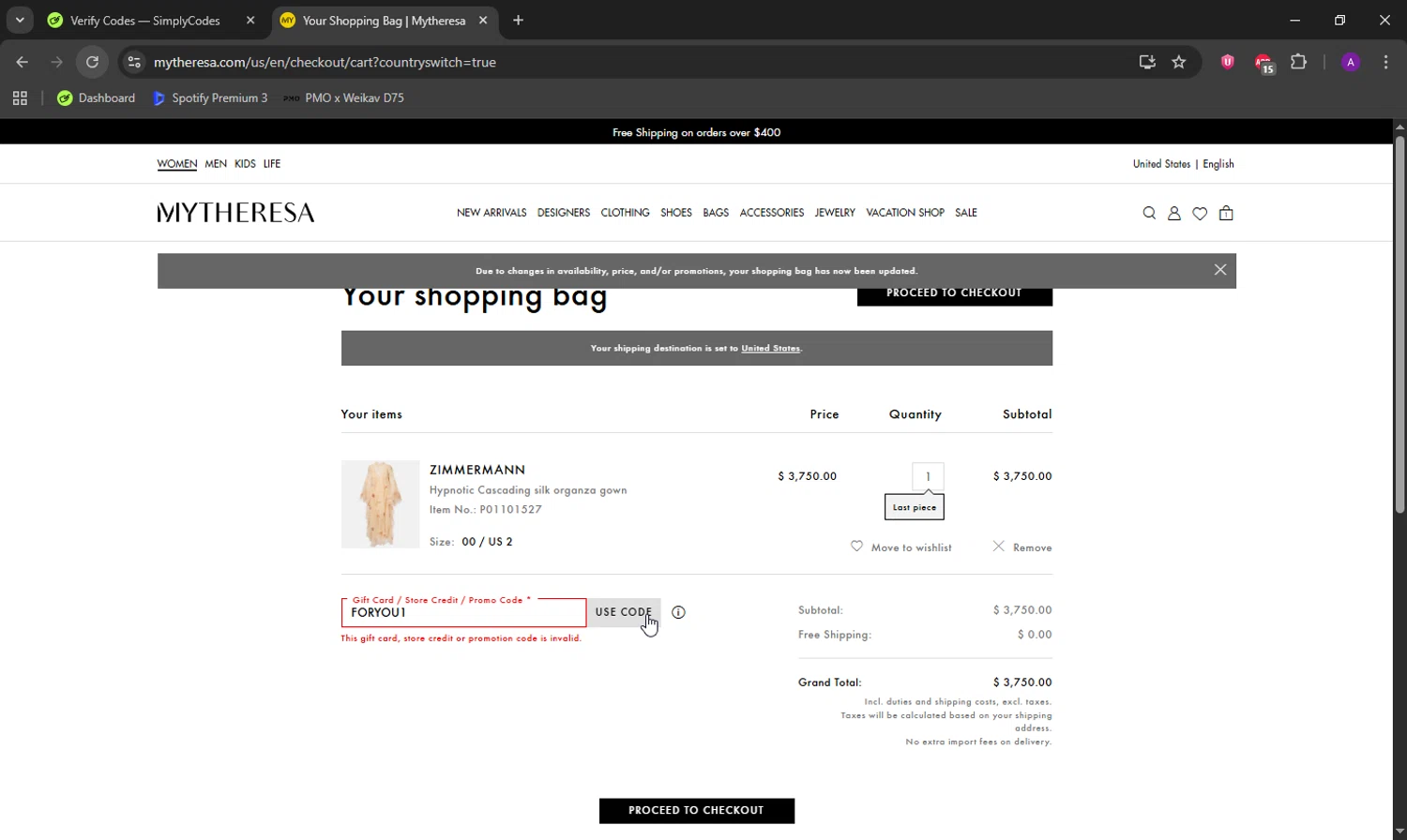Image resolution: width=1407 pixels, height=840 pixels.
Task: Open new browser tab with plus button
Action: pos(518,21)
